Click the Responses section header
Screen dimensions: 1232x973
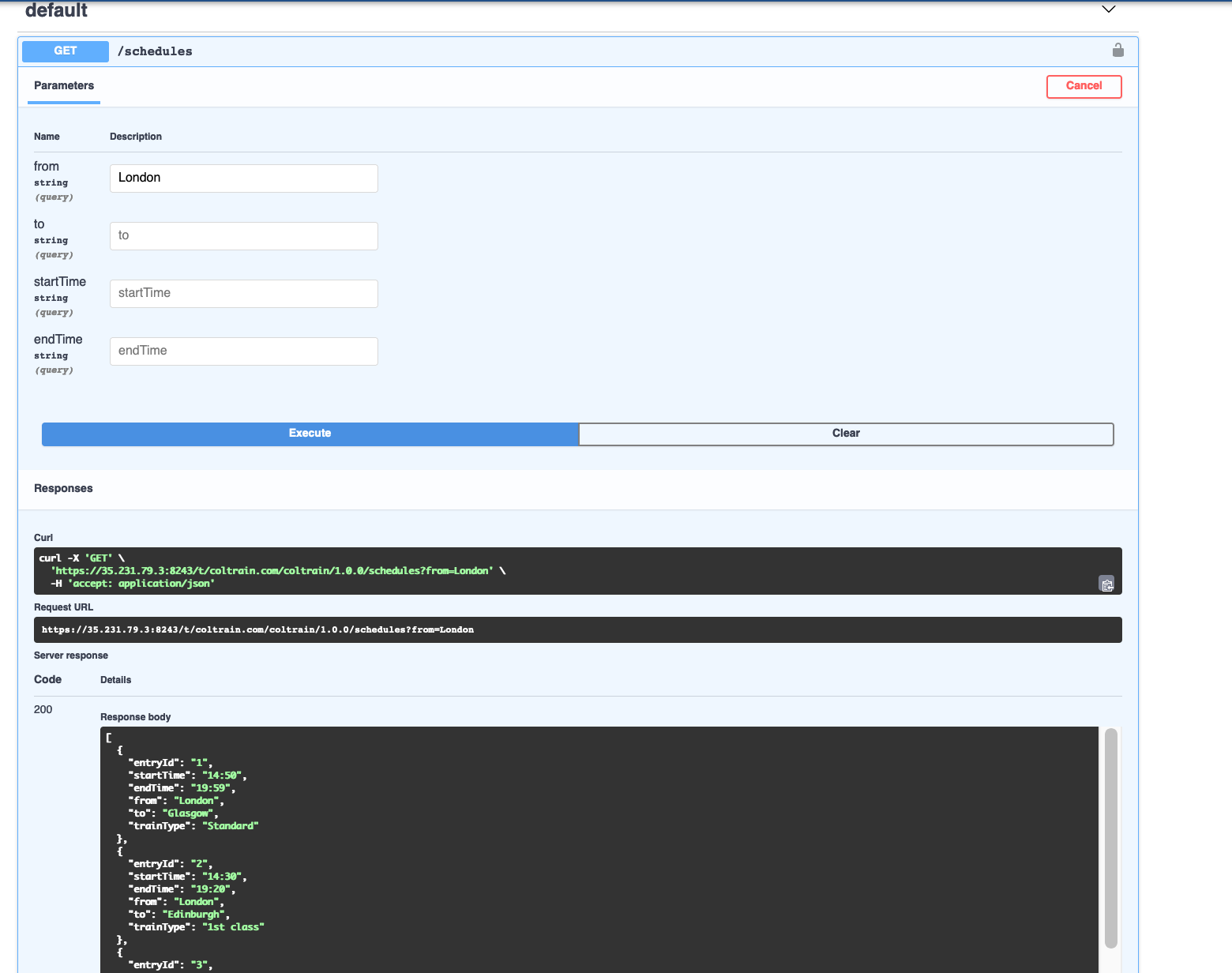(x=63, y=489)
